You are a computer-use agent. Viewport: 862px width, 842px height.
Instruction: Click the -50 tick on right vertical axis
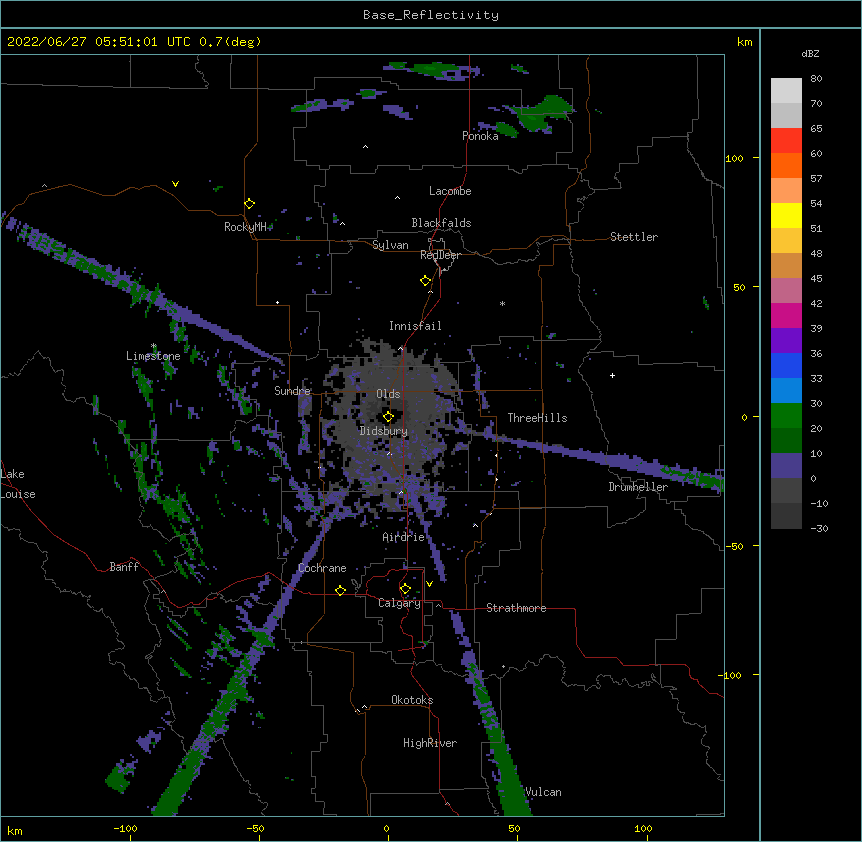pyautogui.click(x=734, y=546)
